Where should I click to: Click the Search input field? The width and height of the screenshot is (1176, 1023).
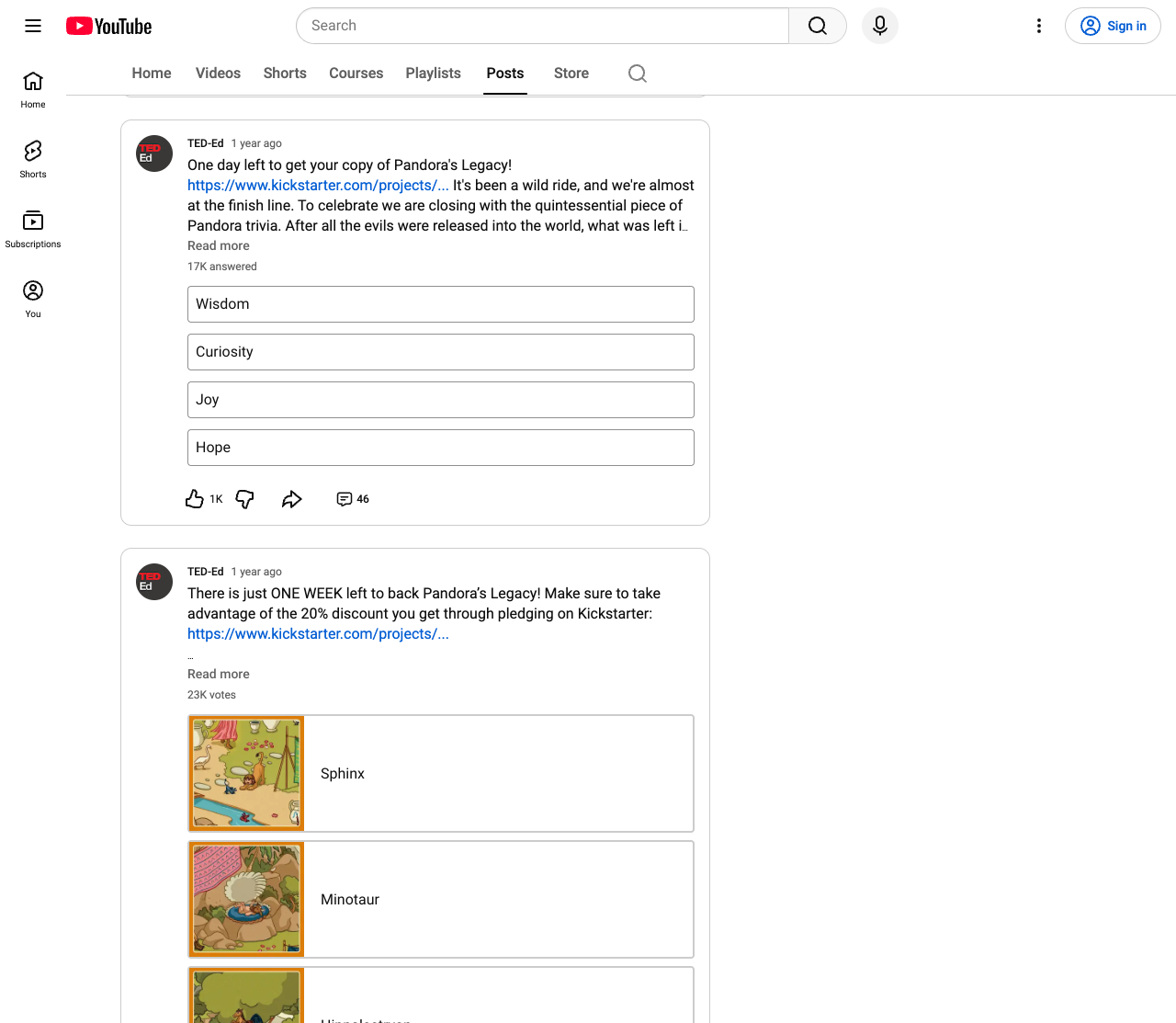coord(542,26)
